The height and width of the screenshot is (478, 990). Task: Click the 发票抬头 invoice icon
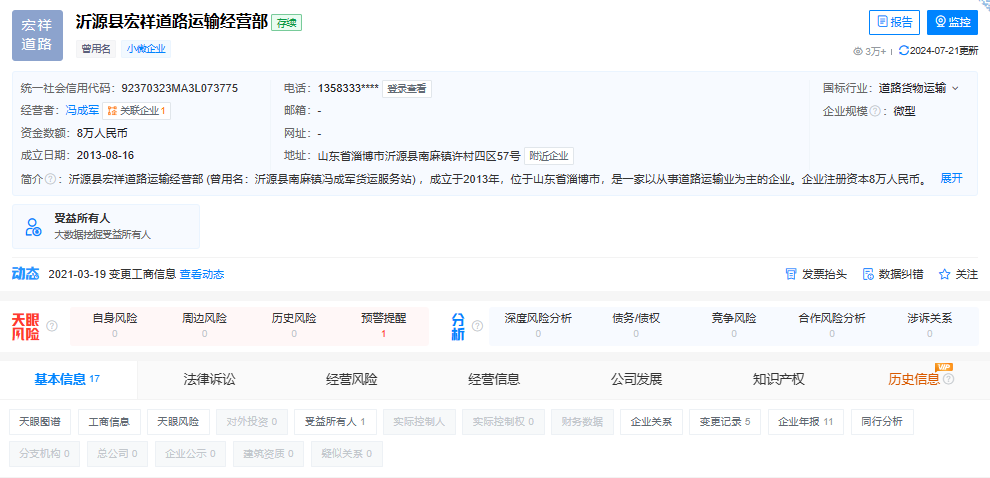[790, 274]
